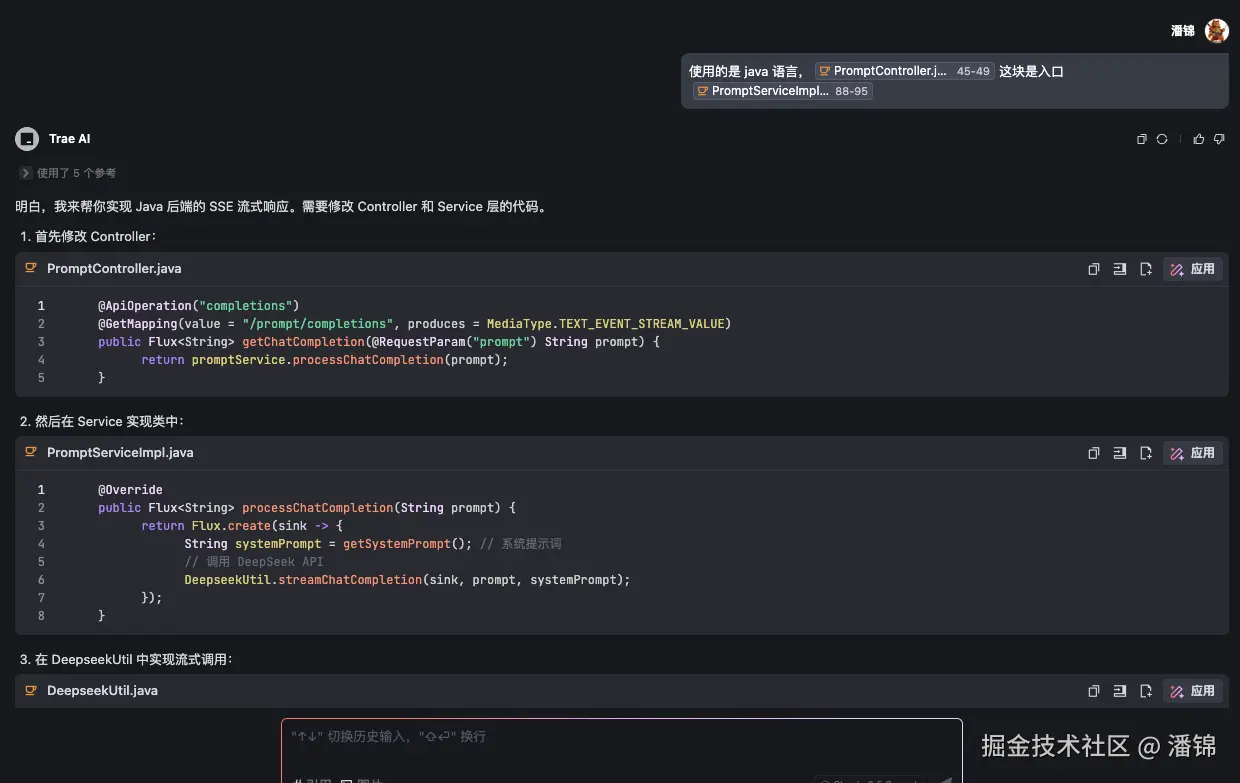
Task: Click the intro sentence starting 明白，我来帮你实现
Action: tap(281, 207)
